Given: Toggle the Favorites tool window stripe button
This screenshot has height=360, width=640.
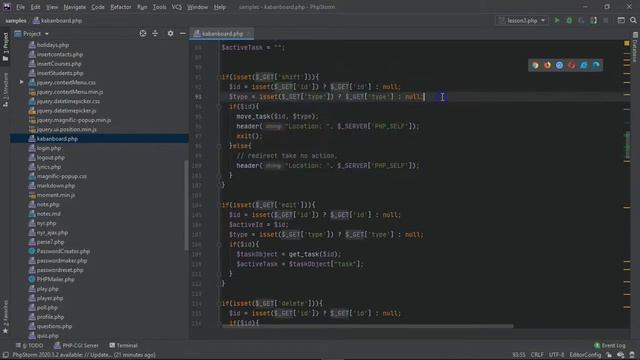Looking at the screenshot, I should [x=5, y=317].
